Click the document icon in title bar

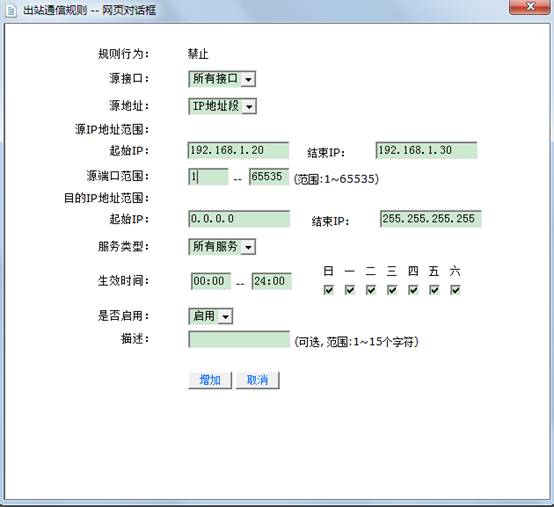11,10
